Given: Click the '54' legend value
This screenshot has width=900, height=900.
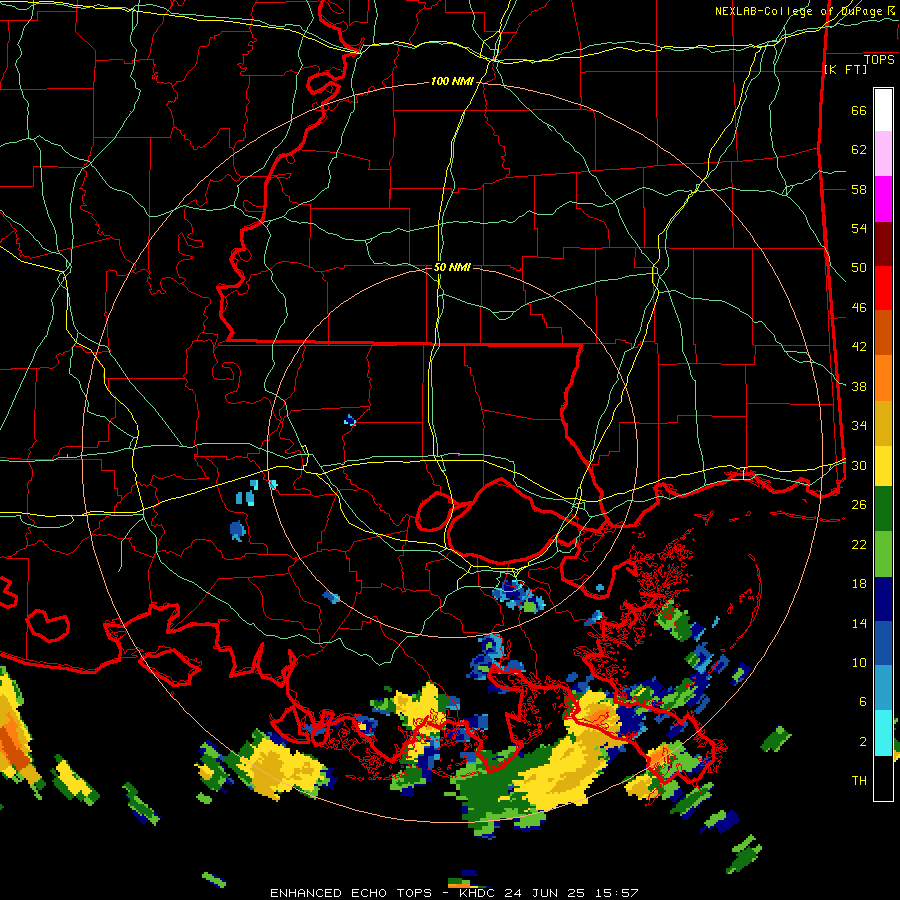Looking at the screenshot, I should coord(859,228).
